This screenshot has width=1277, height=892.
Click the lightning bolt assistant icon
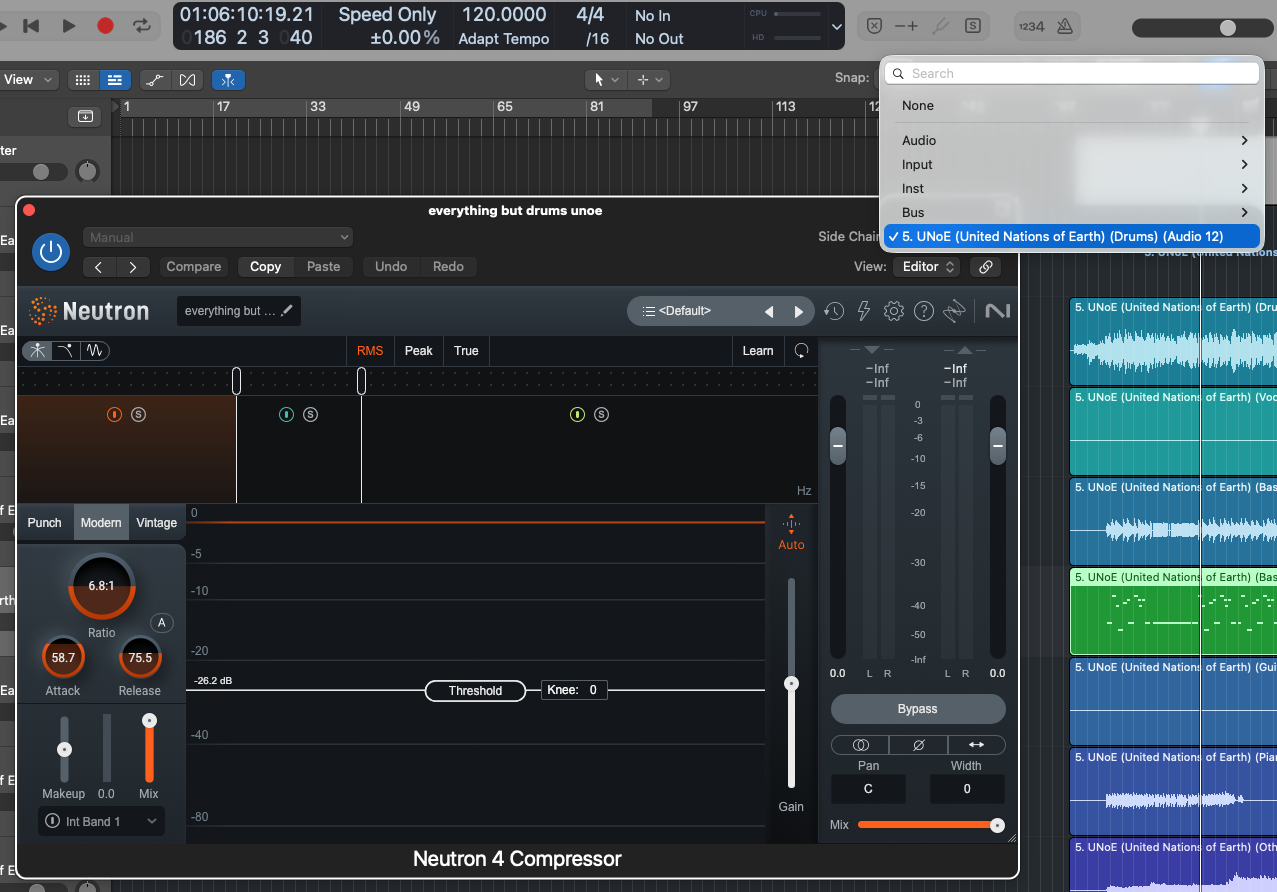pyautogui.click(x=864, y=311)
